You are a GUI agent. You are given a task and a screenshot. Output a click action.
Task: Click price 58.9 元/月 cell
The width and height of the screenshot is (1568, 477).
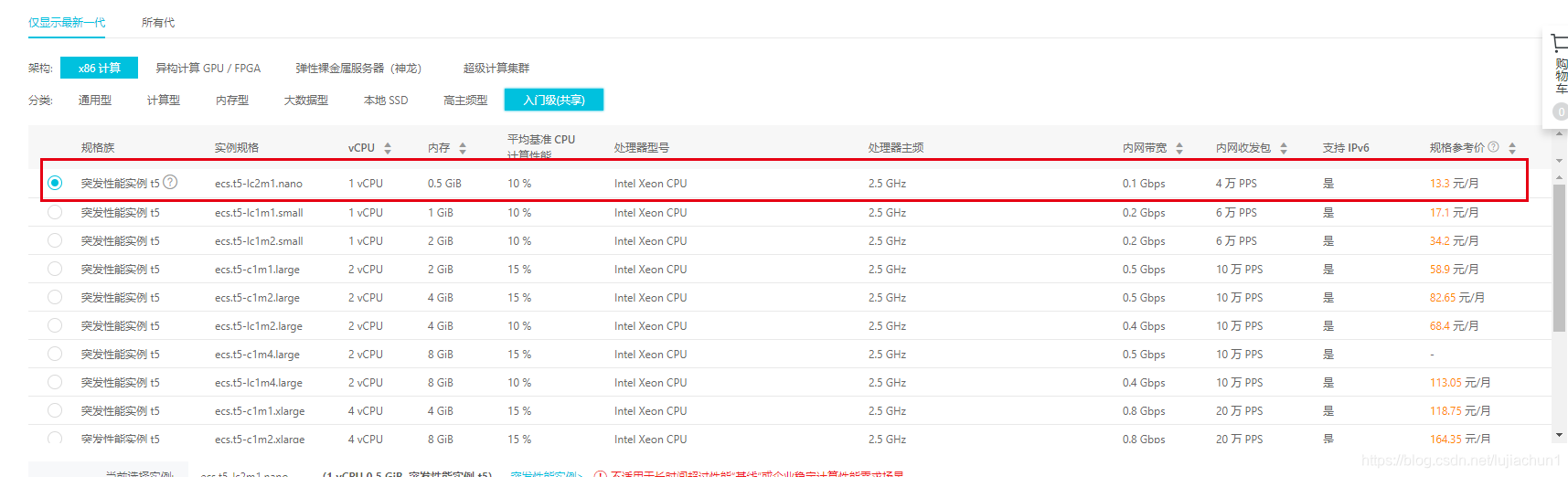point(1455,269)
